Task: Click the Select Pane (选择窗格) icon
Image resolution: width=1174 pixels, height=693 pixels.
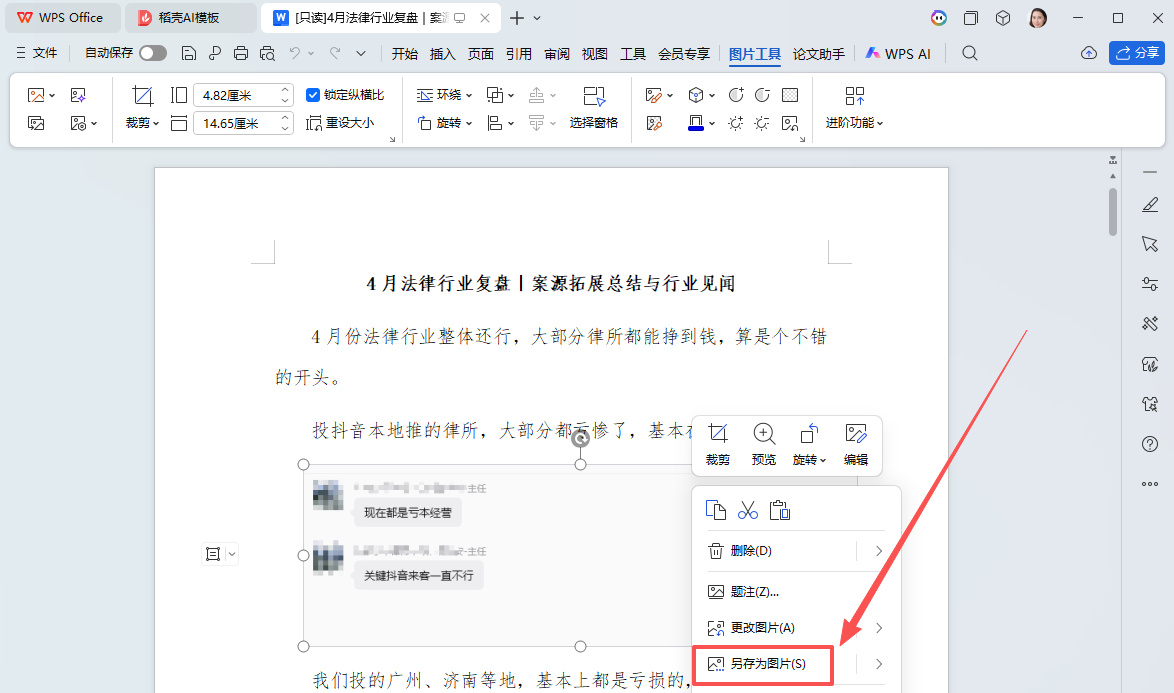Action: pyautogui.click(x=594, y=96)
